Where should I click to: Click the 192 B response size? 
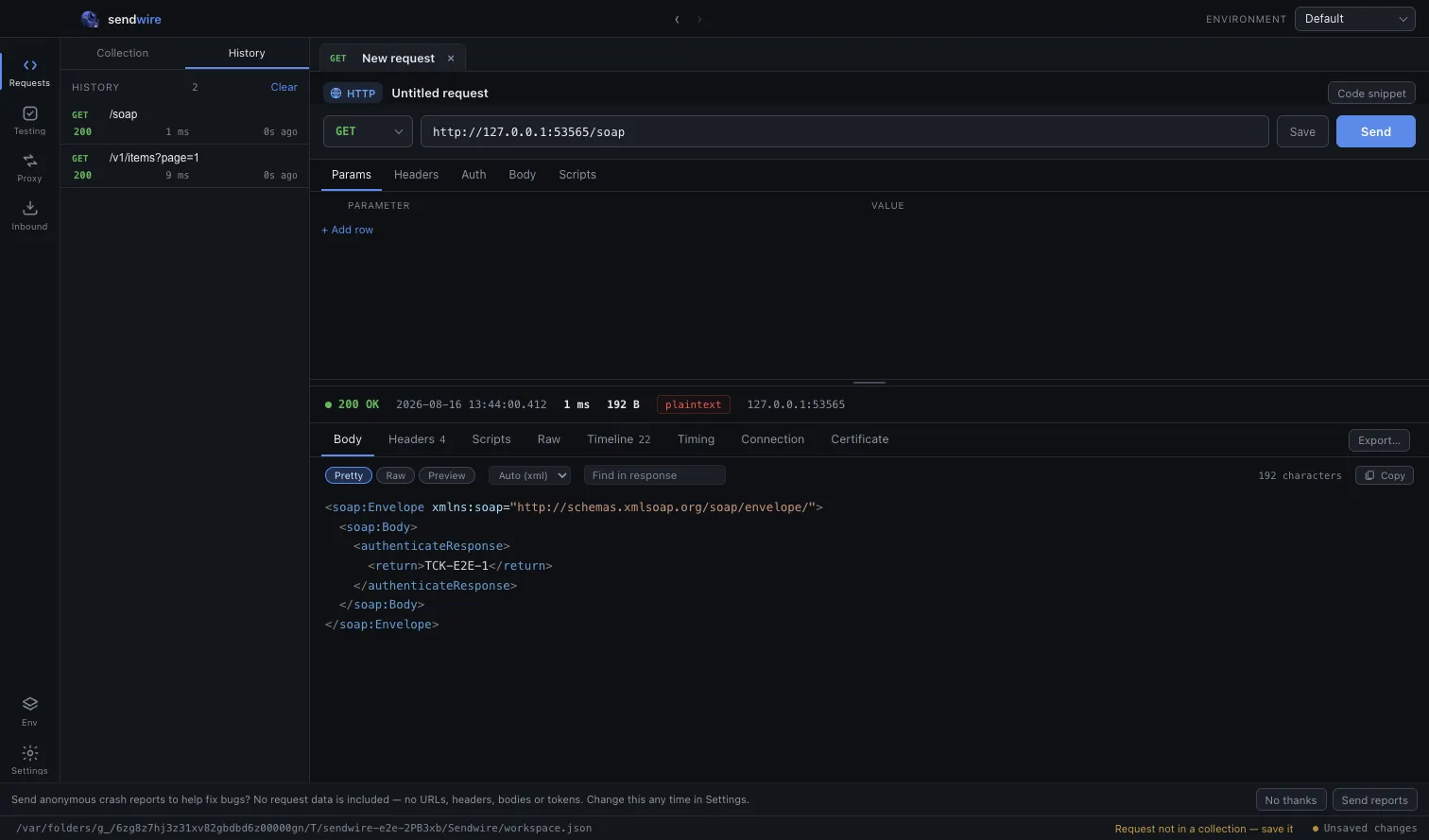623,404
